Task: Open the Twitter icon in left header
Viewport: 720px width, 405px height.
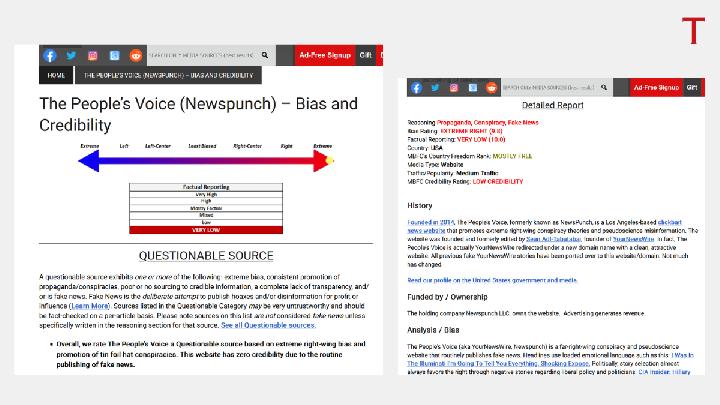Action: coord(71,56)
